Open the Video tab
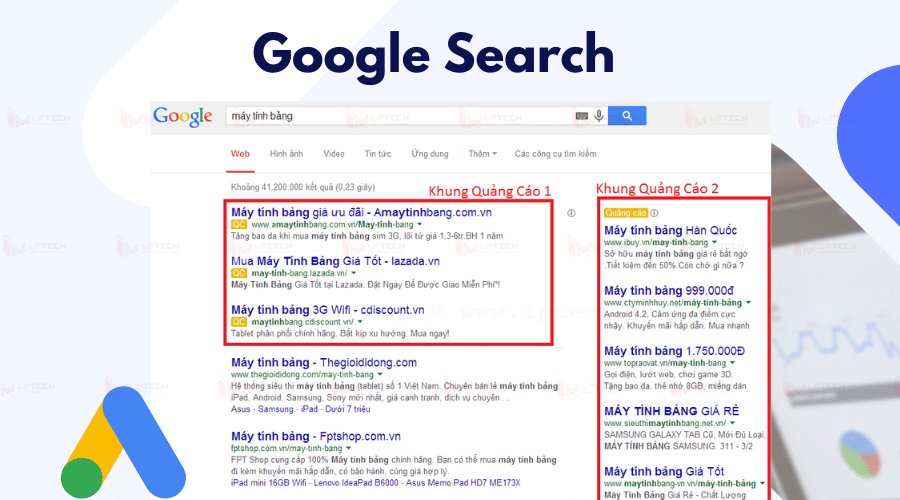 333,154
